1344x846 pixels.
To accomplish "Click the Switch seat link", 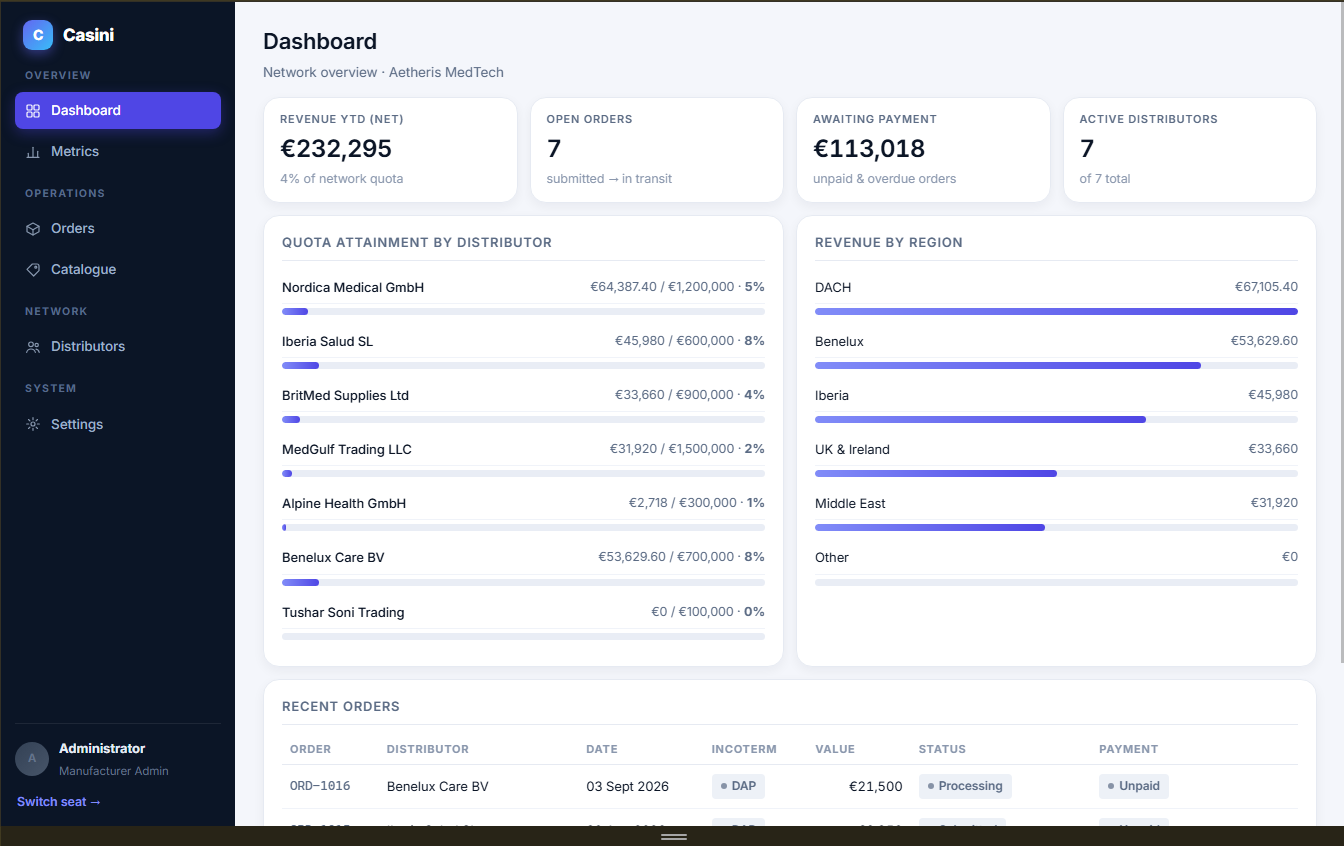I will pos(59,802).
